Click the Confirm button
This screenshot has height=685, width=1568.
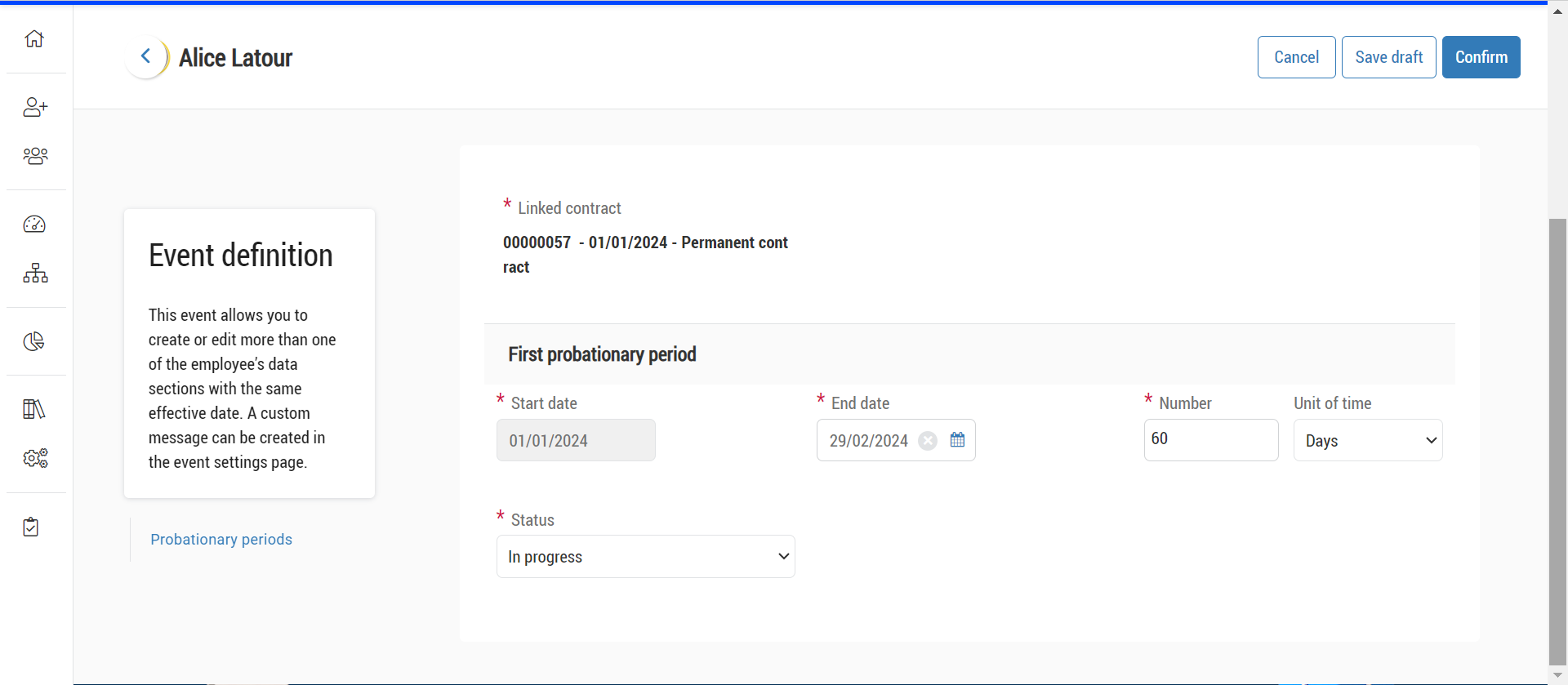pos(1481,57)
